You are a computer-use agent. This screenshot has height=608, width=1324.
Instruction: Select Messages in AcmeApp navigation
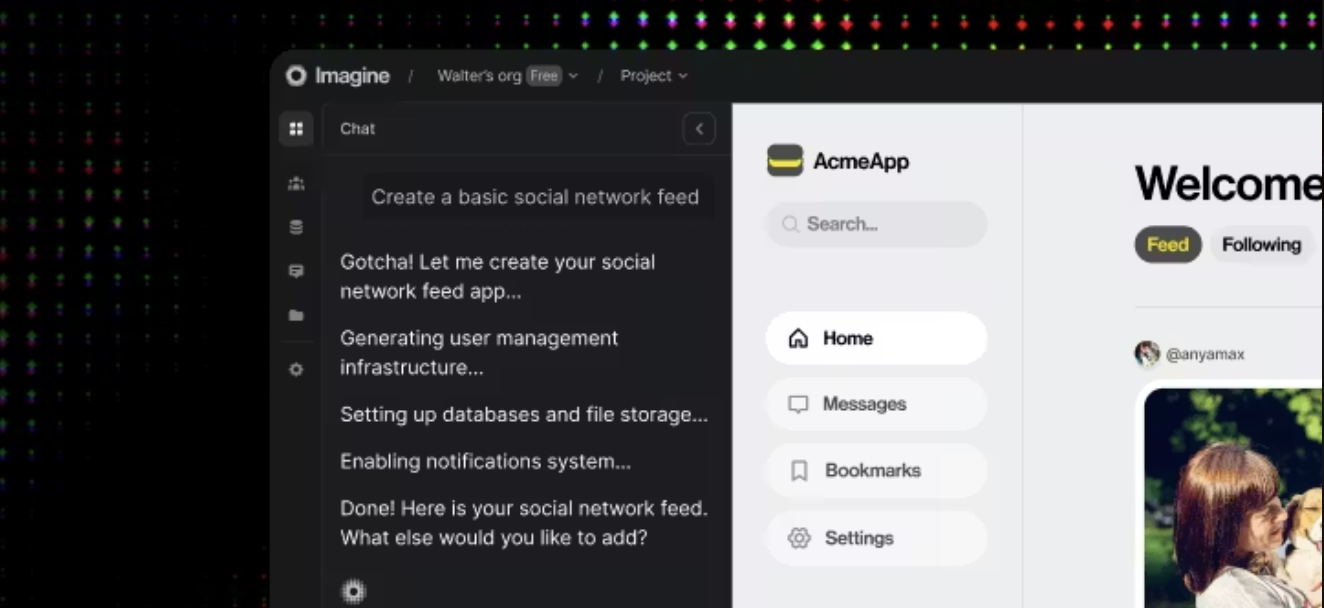point(876,404)
